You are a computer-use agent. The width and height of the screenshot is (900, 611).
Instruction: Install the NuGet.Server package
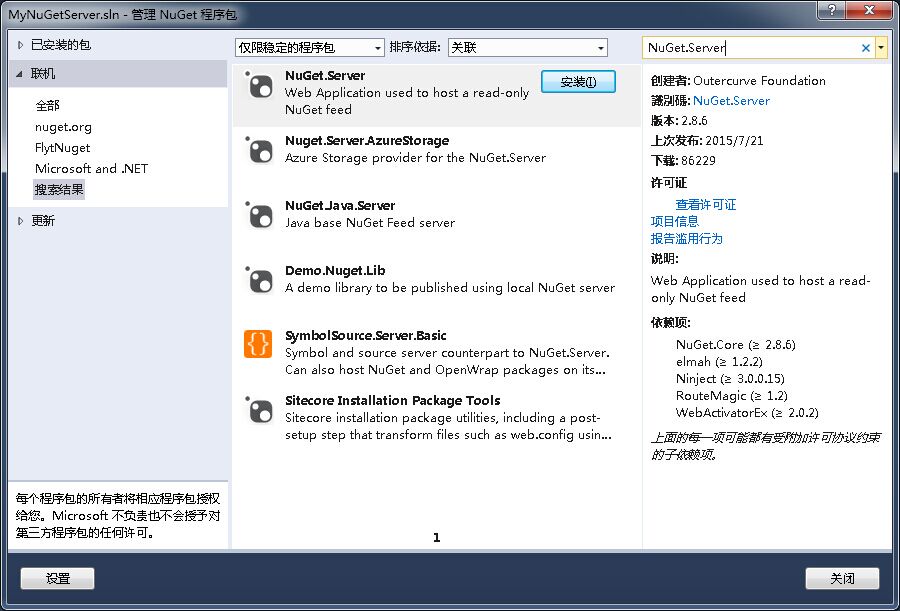[579, 82]
